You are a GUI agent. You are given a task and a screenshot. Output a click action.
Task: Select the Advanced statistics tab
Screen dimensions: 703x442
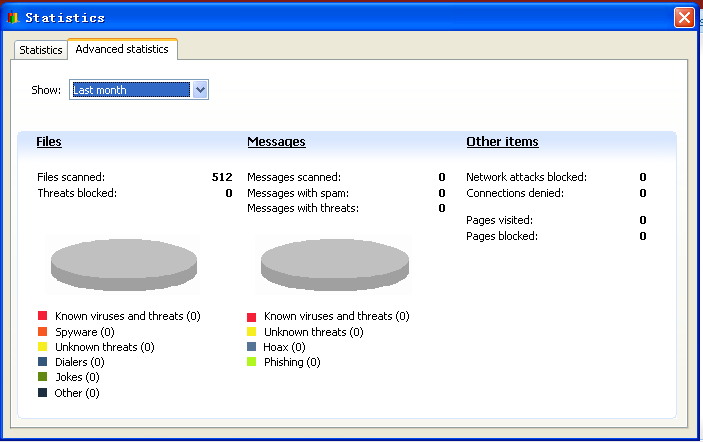122,49
